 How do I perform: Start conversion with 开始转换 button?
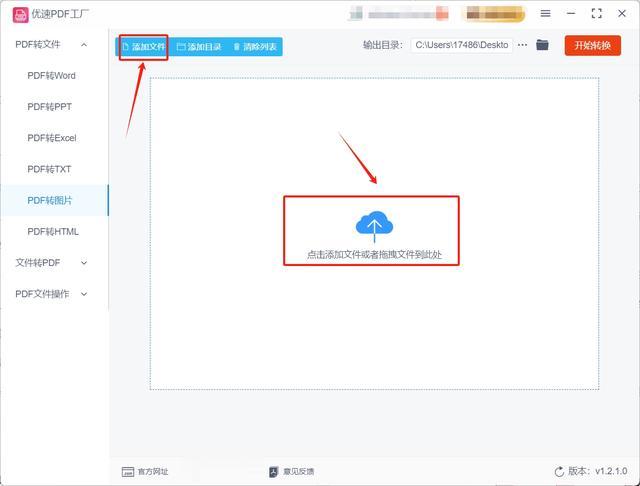pyautogui.click(x=593, y=45)
